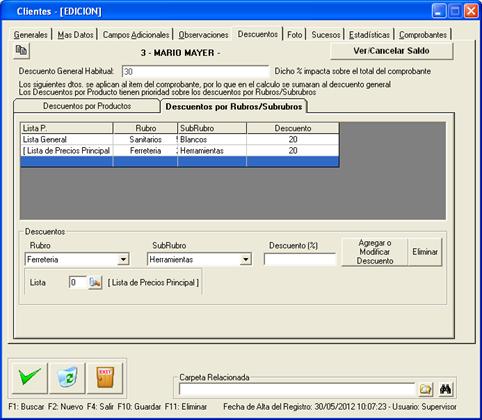Click Agregar o Modificar Descuento button
The image size is (482, 420).
pos(375,252)
